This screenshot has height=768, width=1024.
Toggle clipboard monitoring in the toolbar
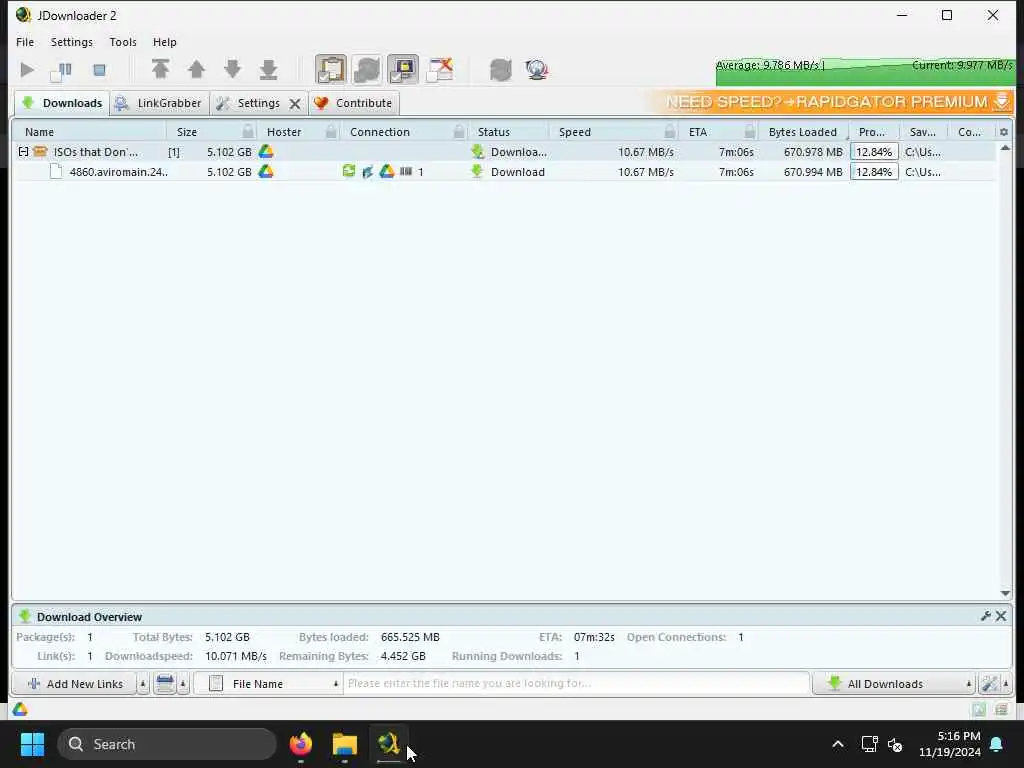pyautogui.click(x=331, y=69)
